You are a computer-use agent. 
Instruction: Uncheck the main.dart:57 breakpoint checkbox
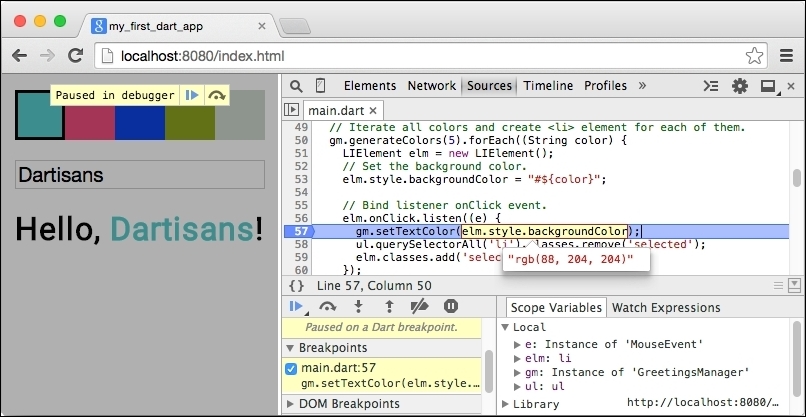pos(290,368)
